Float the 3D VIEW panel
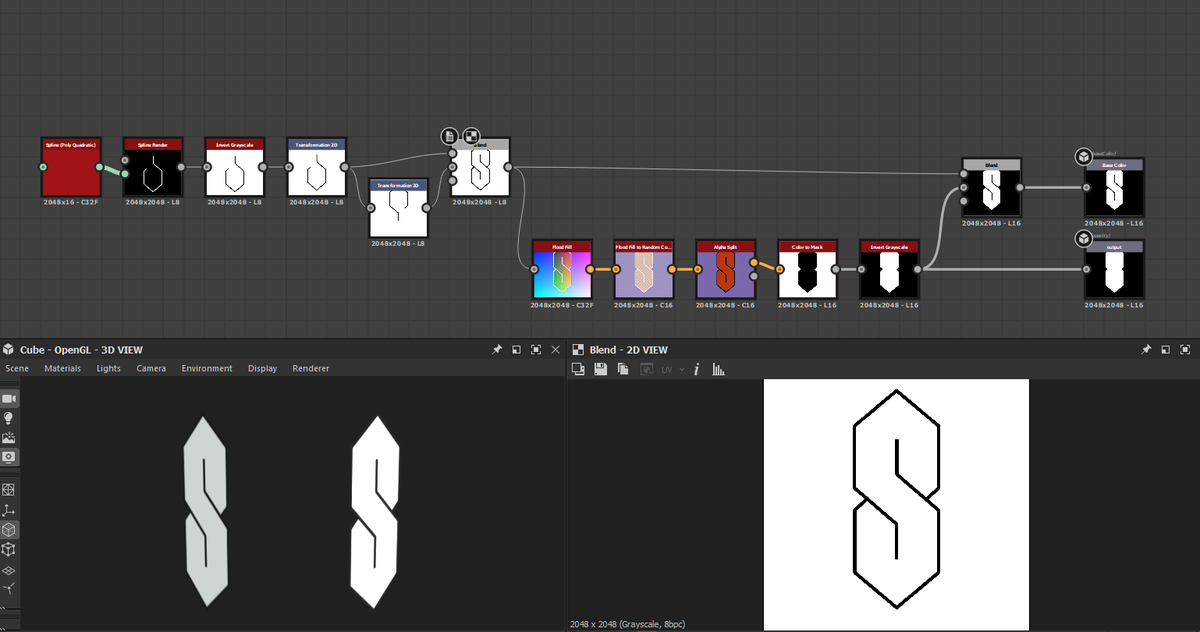 (516, 350)
